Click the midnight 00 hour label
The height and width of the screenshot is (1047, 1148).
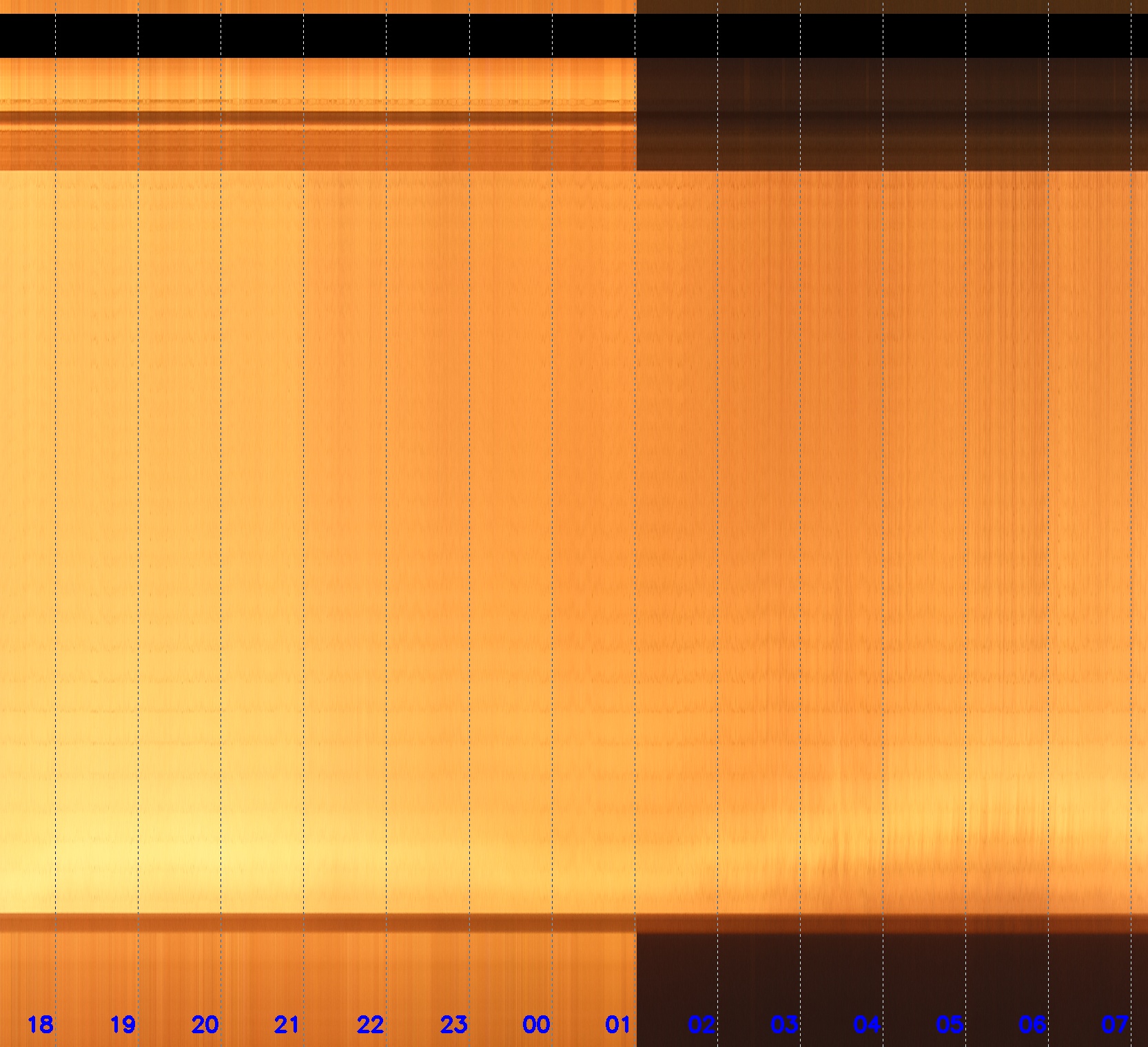point(536,1024)
